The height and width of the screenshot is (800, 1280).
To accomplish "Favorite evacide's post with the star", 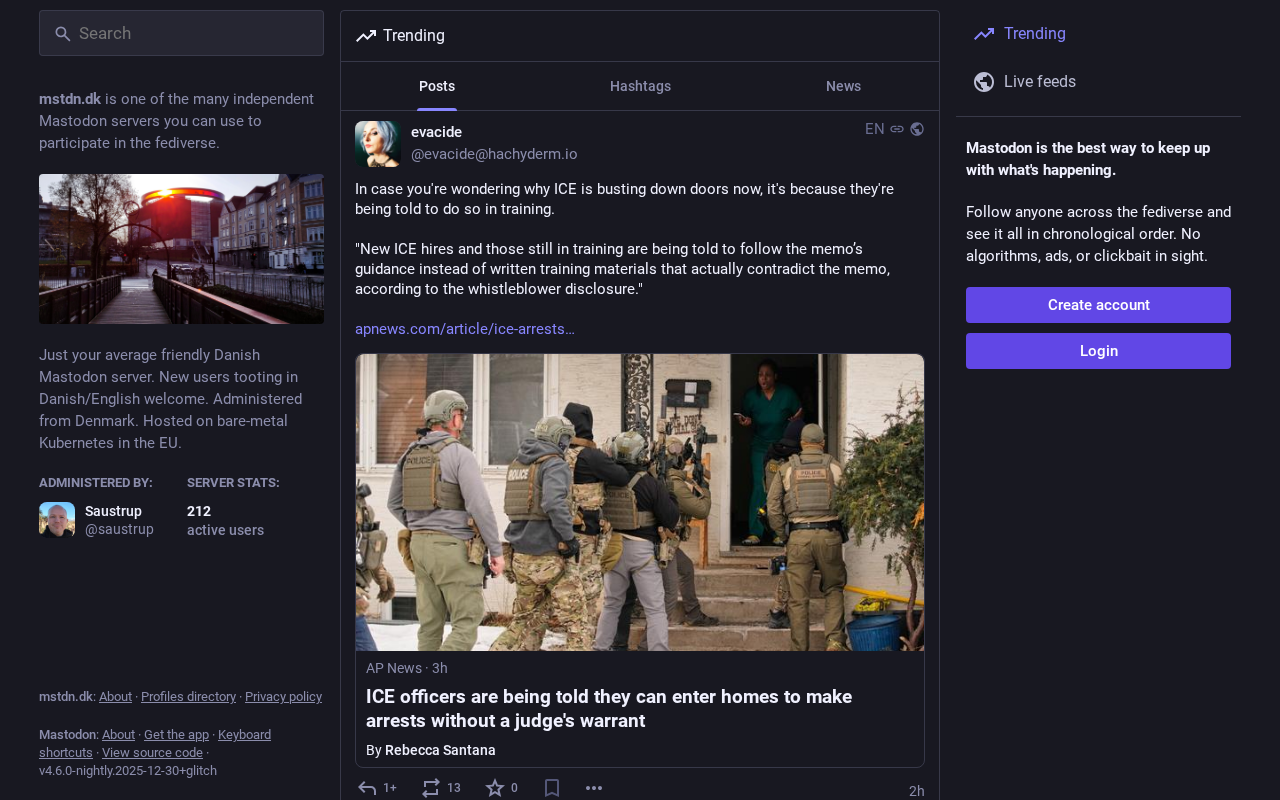I will point(495,788).
